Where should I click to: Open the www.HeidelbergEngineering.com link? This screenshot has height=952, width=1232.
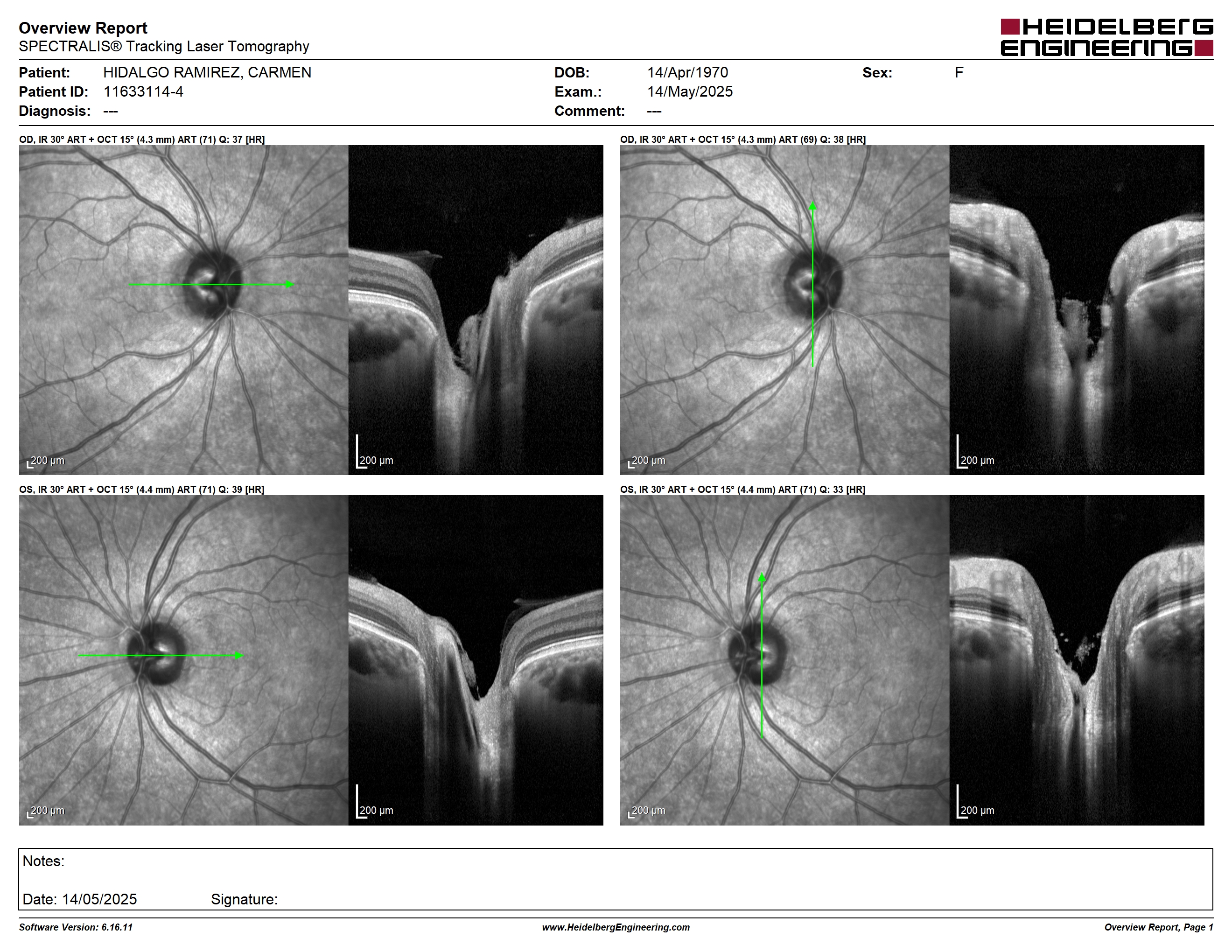coord(616,927)
